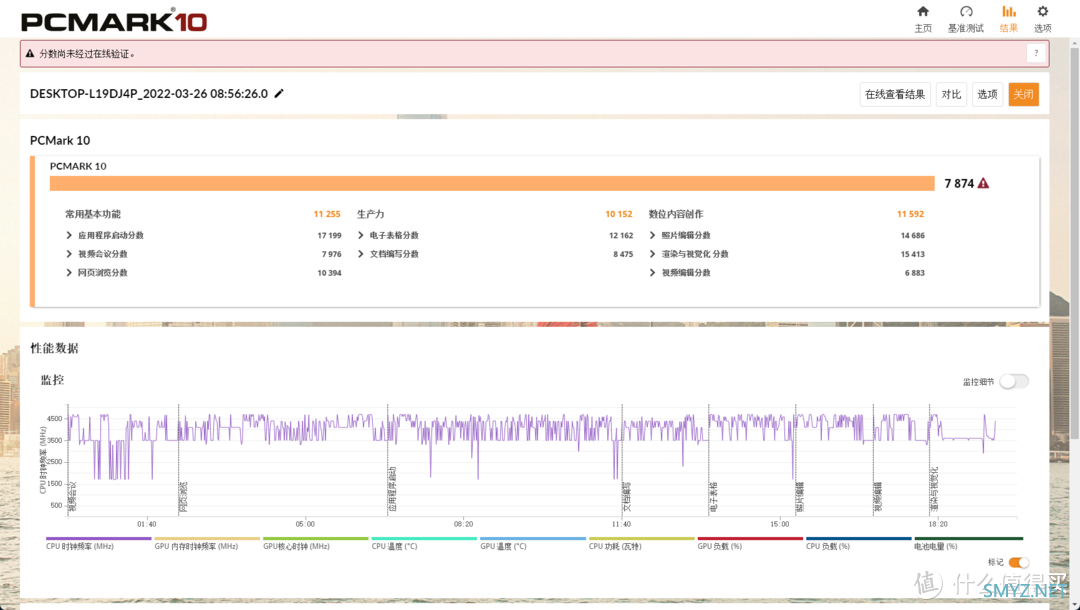Expand 网页浏览分数 row
Screen dimensions: 1080x610
point(69,273)
